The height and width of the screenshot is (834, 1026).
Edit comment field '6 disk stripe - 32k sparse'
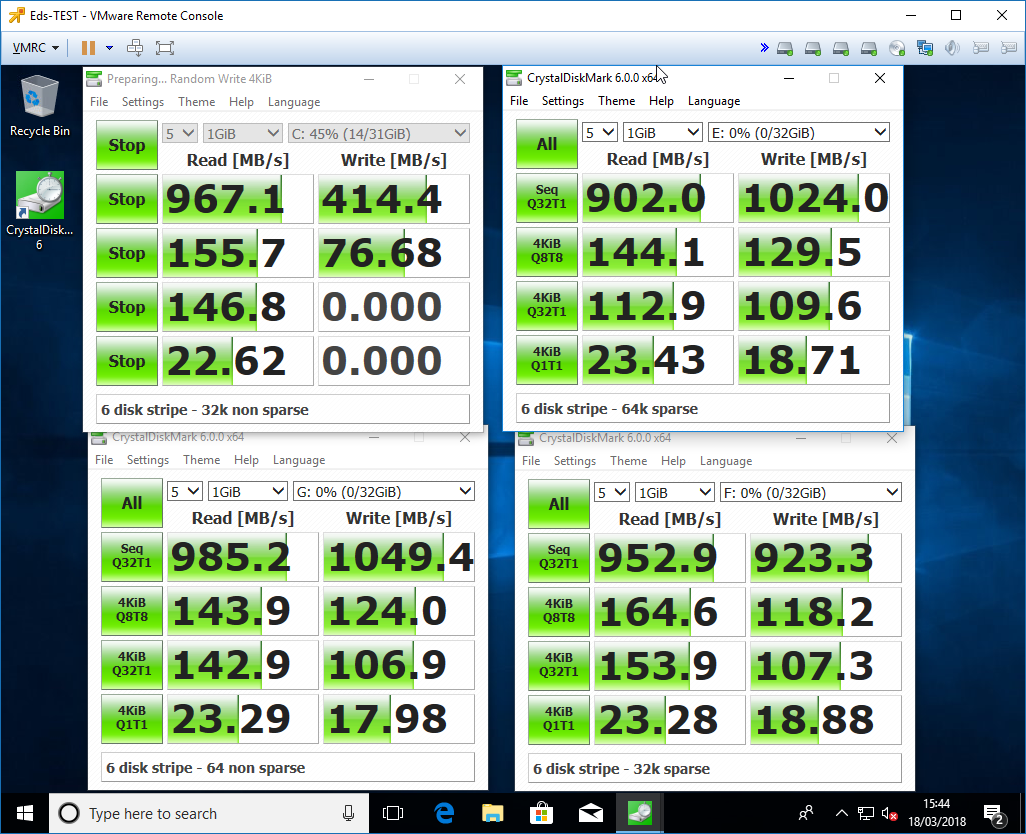715,769
